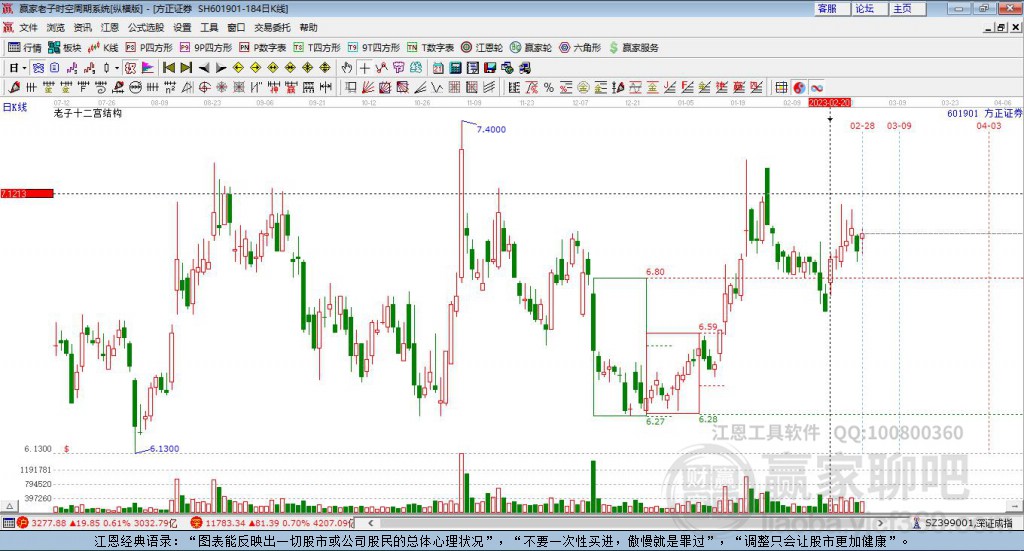Select the circled target drawing tool
Image resolution: width=1024 pixels, height=551 pixels.
(x=204, y=87)
